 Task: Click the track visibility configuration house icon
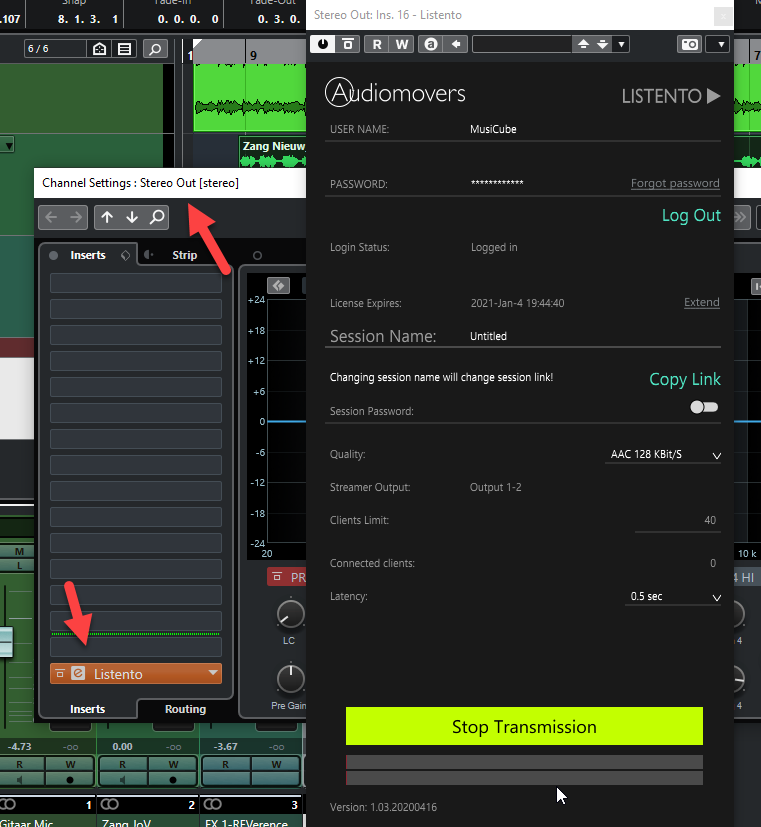point(100,49)
